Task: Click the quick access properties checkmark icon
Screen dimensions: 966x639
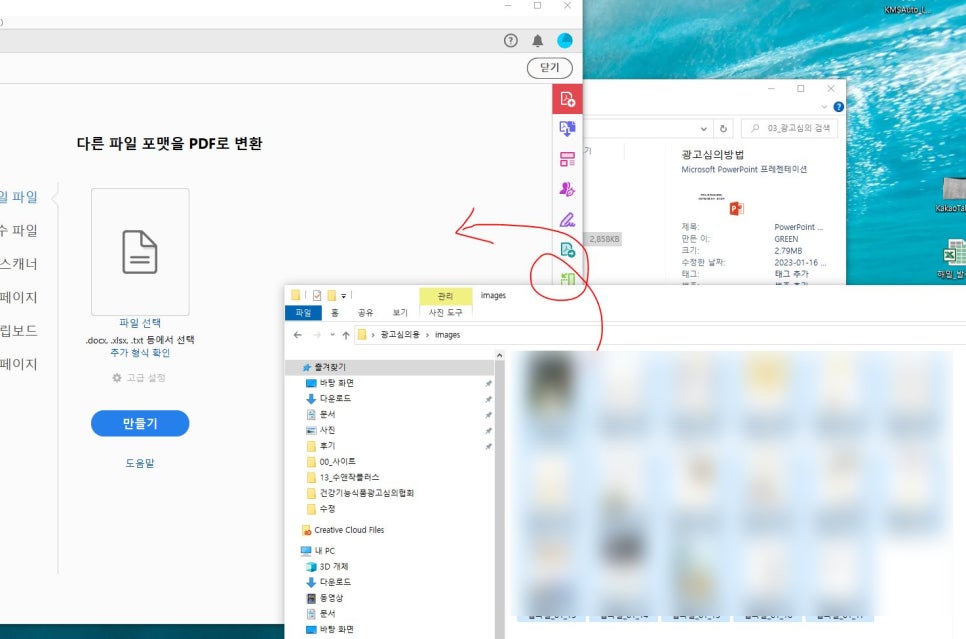Action: click(317, 296)
